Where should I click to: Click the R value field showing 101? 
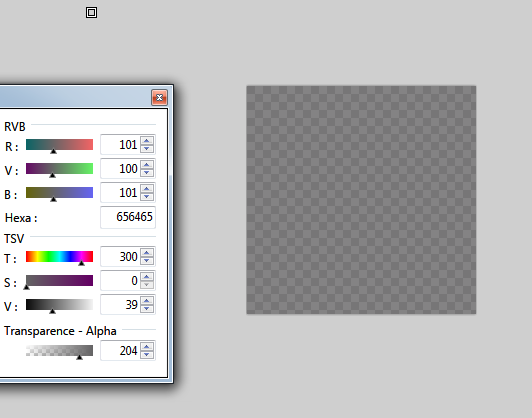point(121,145)
